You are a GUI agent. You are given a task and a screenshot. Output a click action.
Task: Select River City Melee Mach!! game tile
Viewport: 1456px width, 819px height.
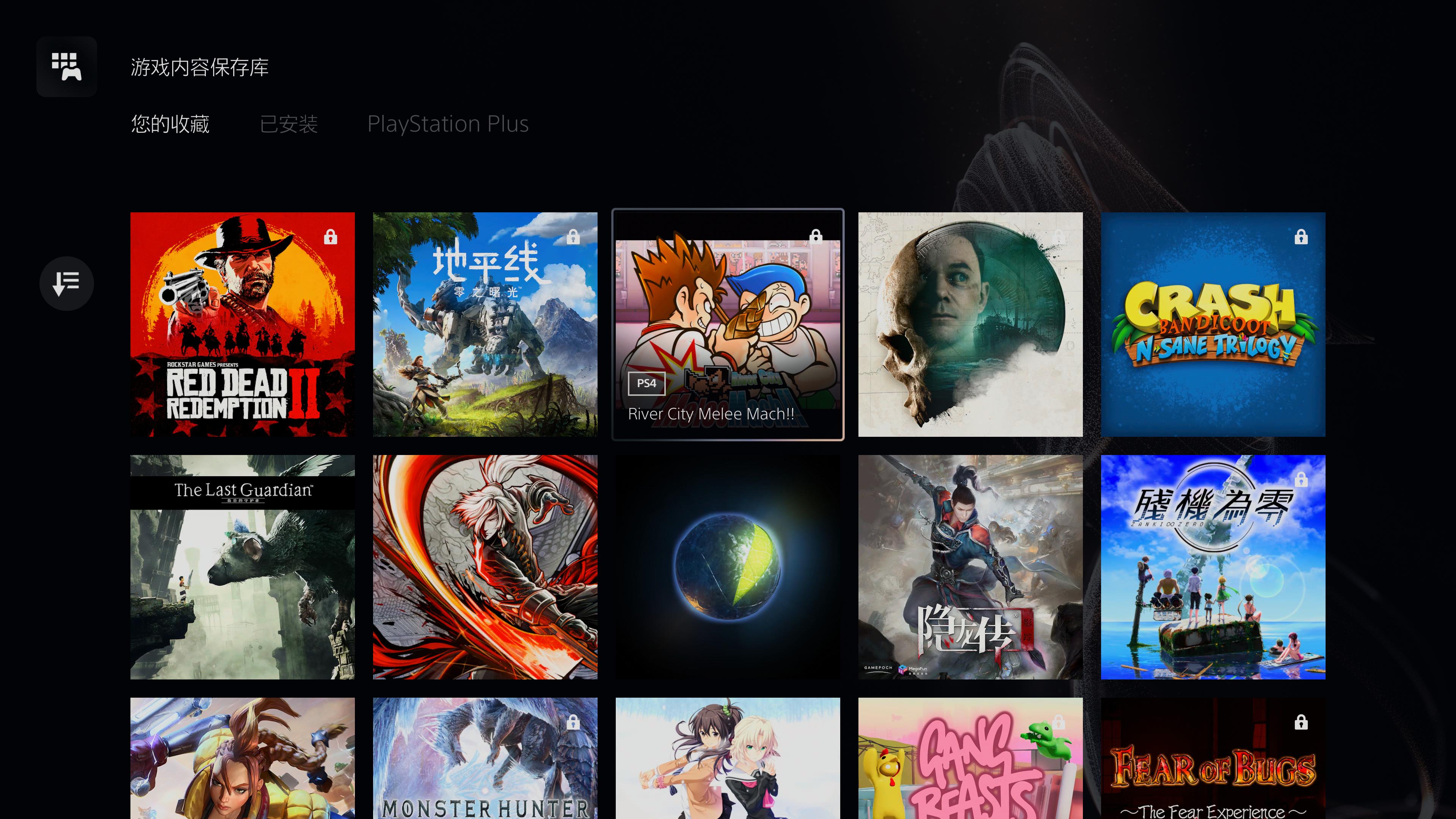(728, 325)
